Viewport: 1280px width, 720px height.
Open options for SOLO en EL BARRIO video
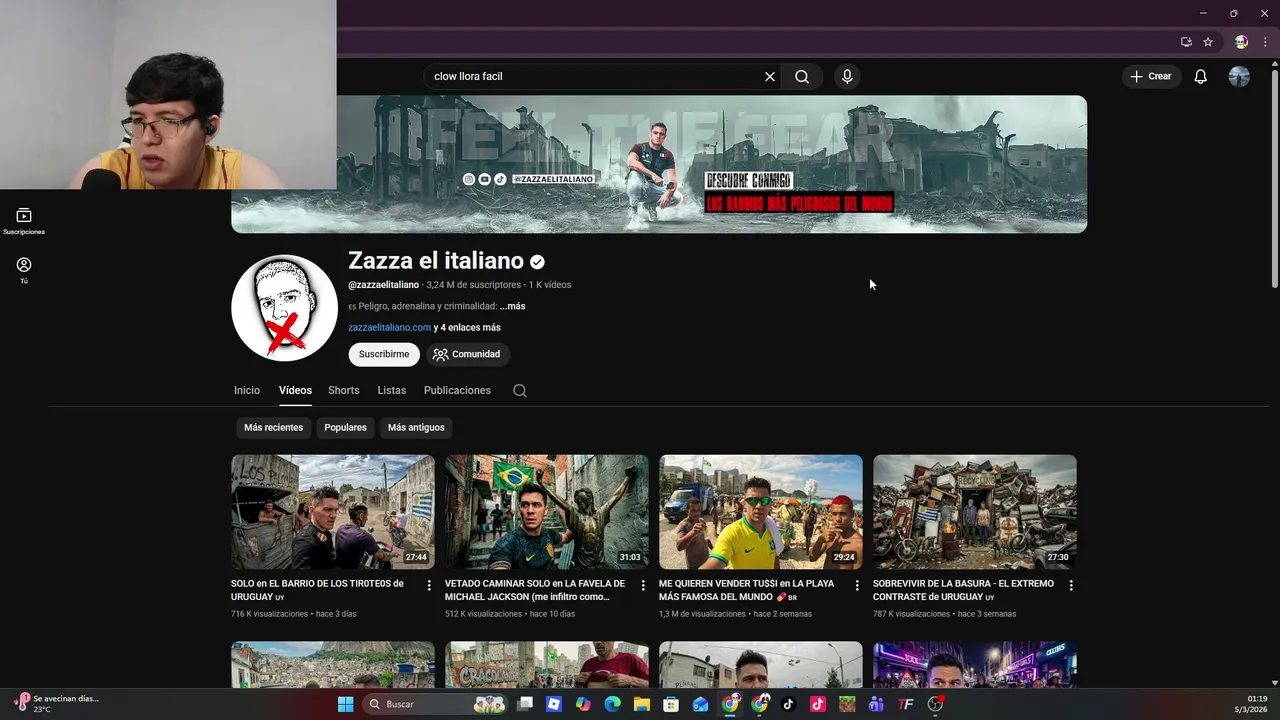[x=429, y=585]
